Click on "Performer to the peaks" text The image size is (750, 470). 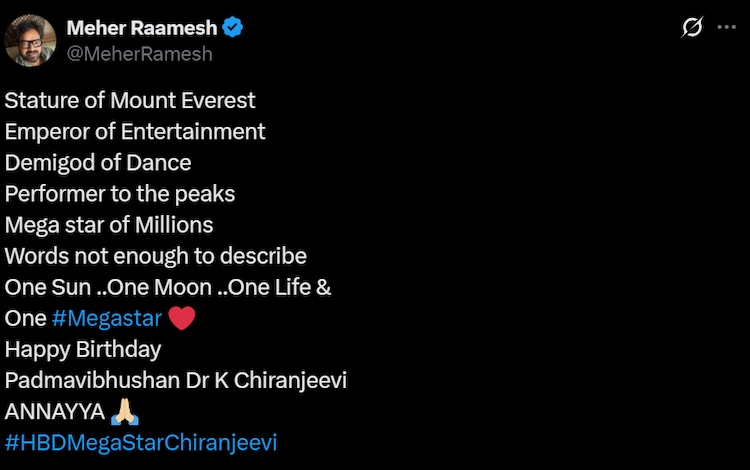pos(120,193)
